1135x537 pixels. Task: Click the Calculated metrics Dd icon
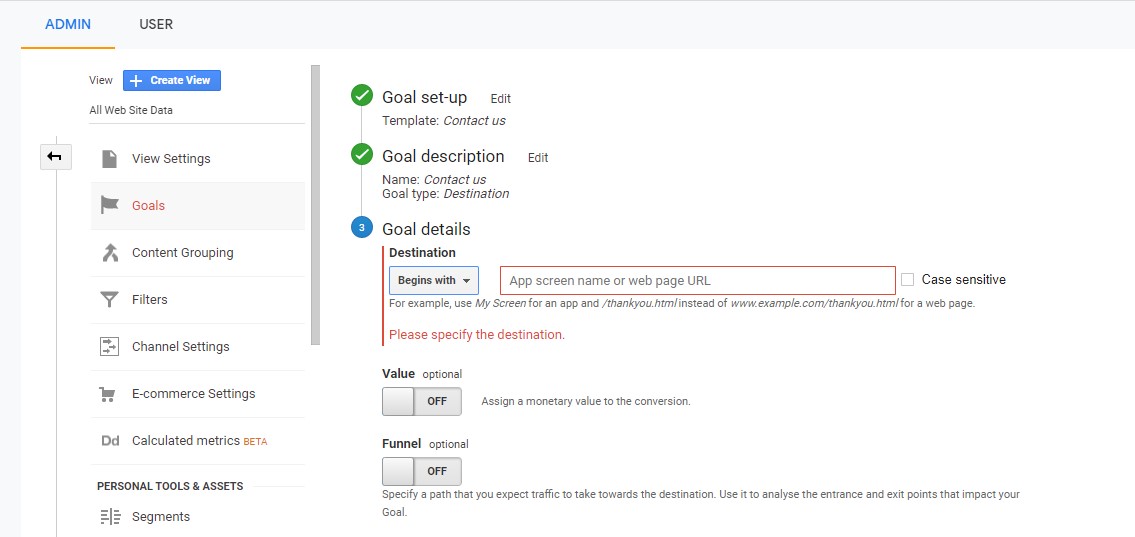[110, 441]
